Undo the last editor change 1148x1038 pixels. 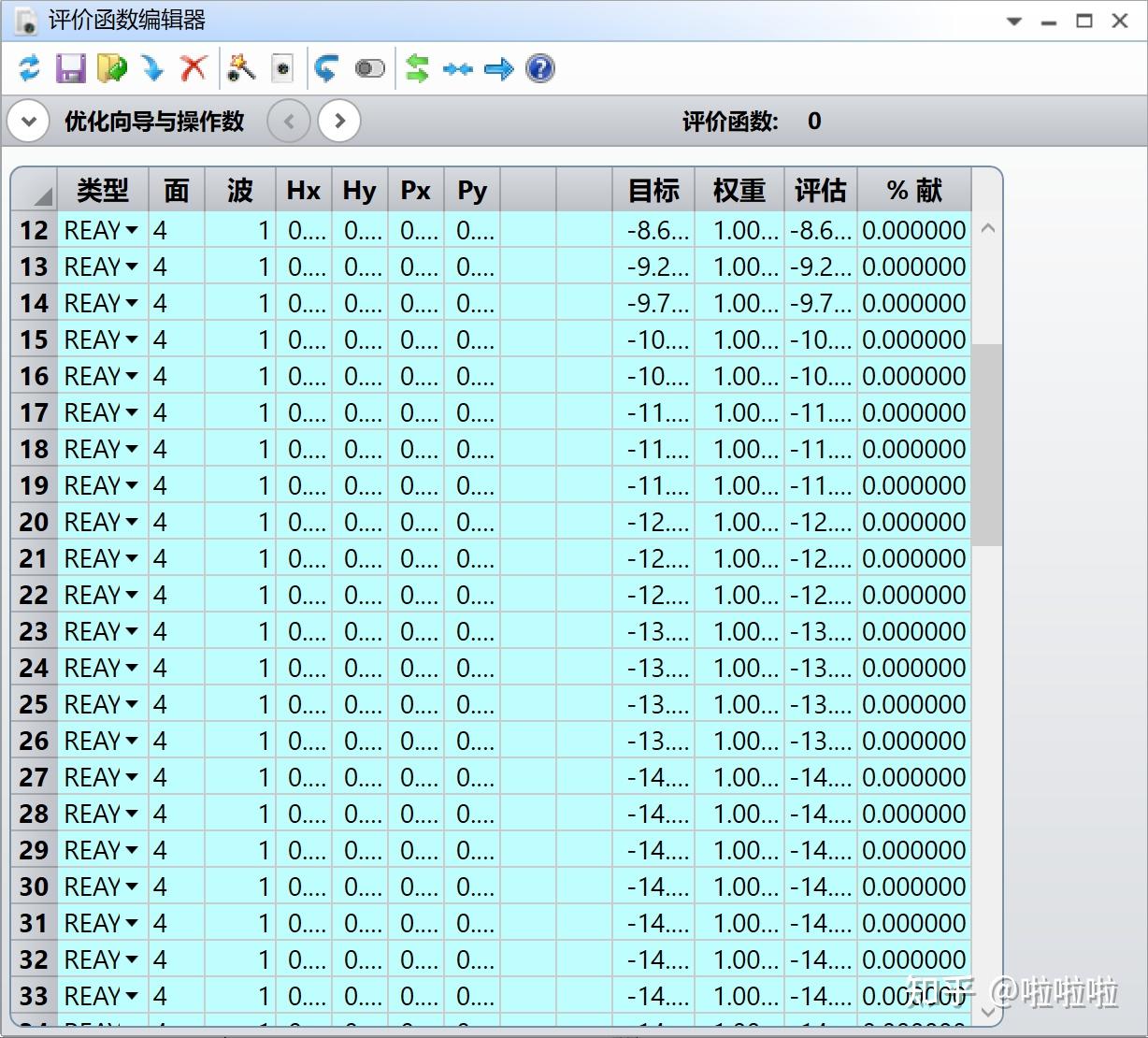point(326,67)
